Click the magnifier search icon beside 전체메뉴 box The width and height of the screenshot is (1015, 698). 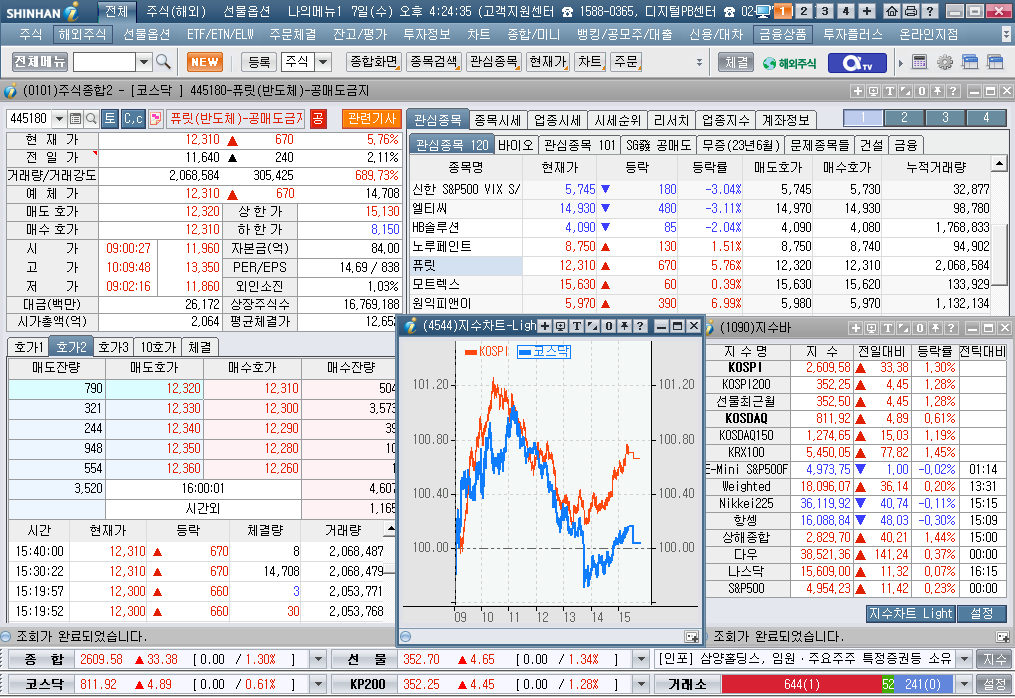163,62
